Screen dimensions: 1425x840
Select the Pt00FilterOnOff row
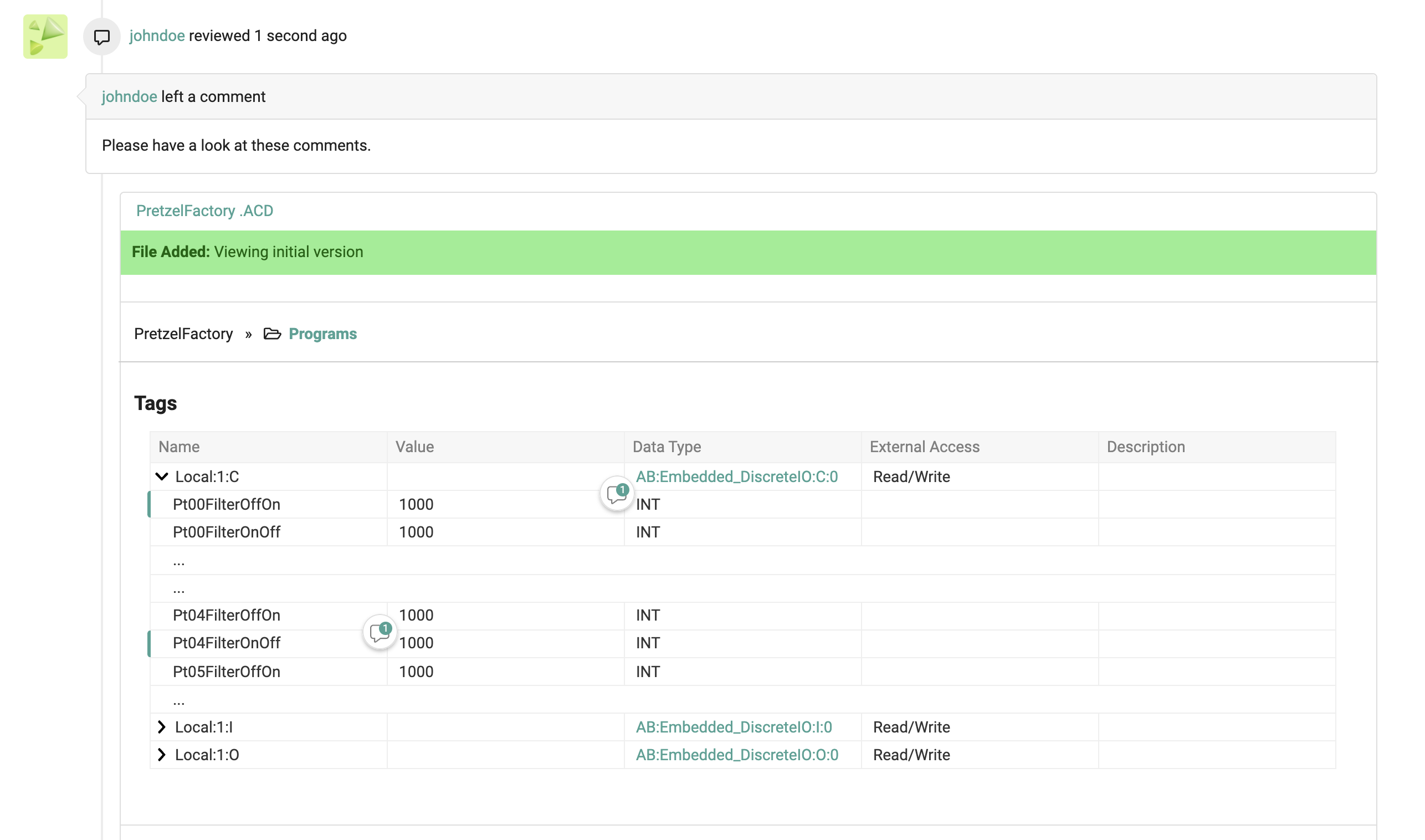click(x=227, y=531)
